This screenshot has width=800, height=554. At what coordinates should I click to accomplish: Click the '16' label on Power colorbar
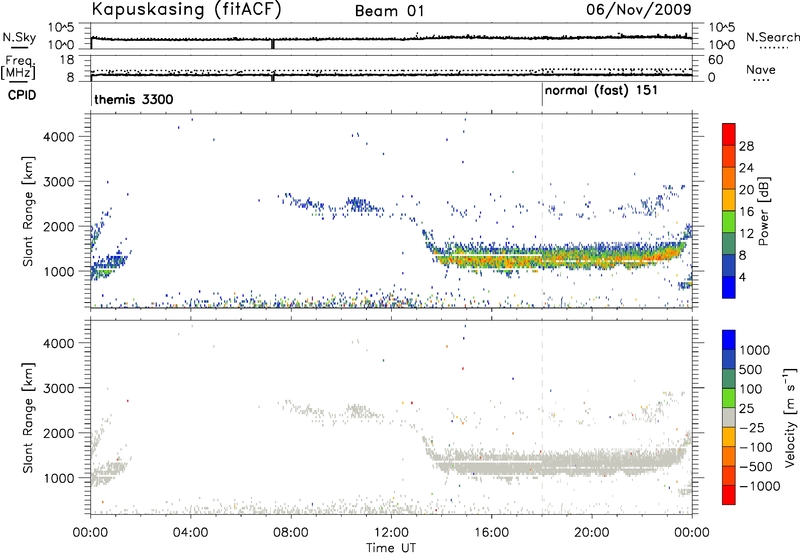746,212
